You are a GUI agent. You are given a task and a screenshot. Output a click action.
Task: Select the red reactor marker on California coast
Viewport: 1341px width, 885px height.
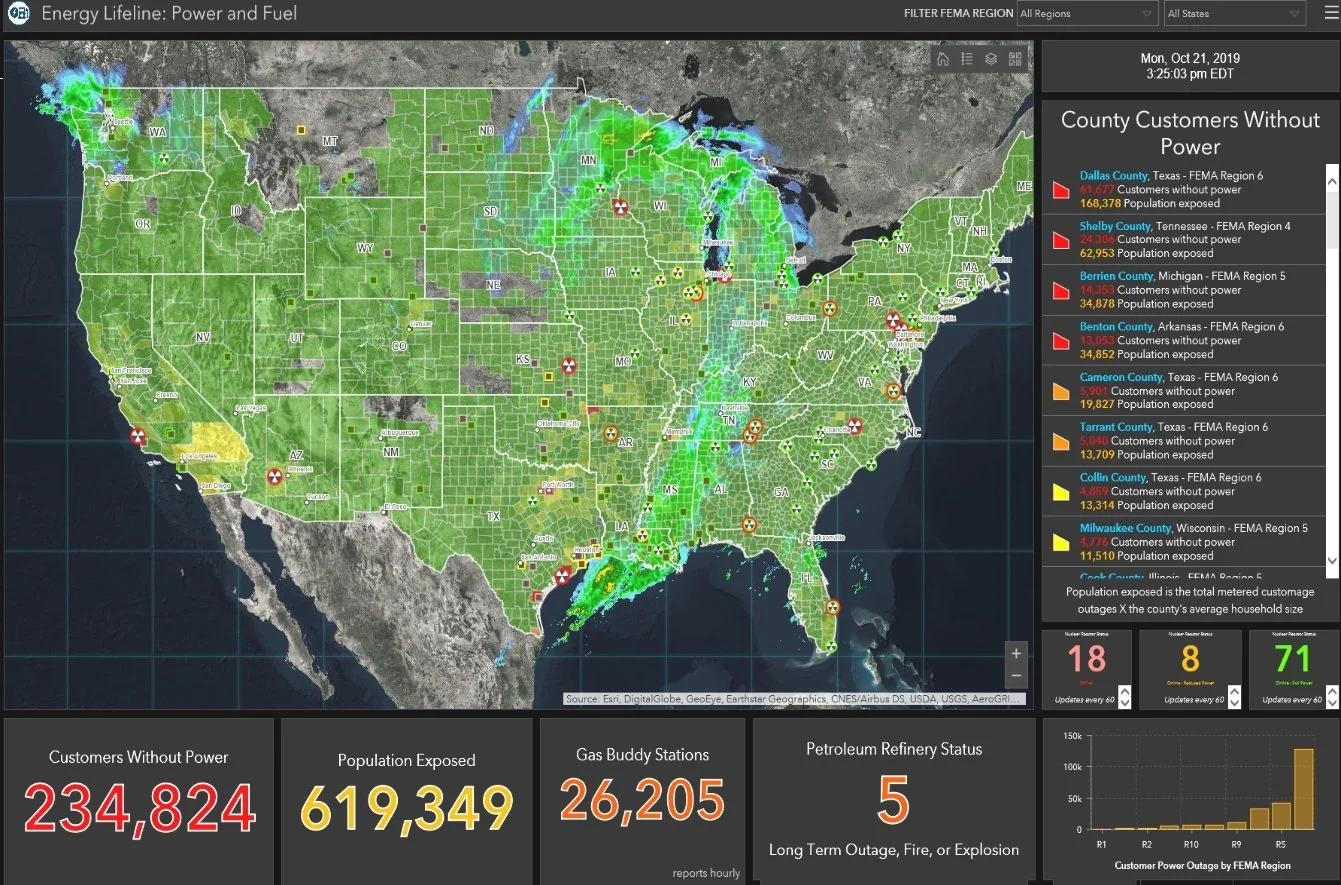[139, 436]
